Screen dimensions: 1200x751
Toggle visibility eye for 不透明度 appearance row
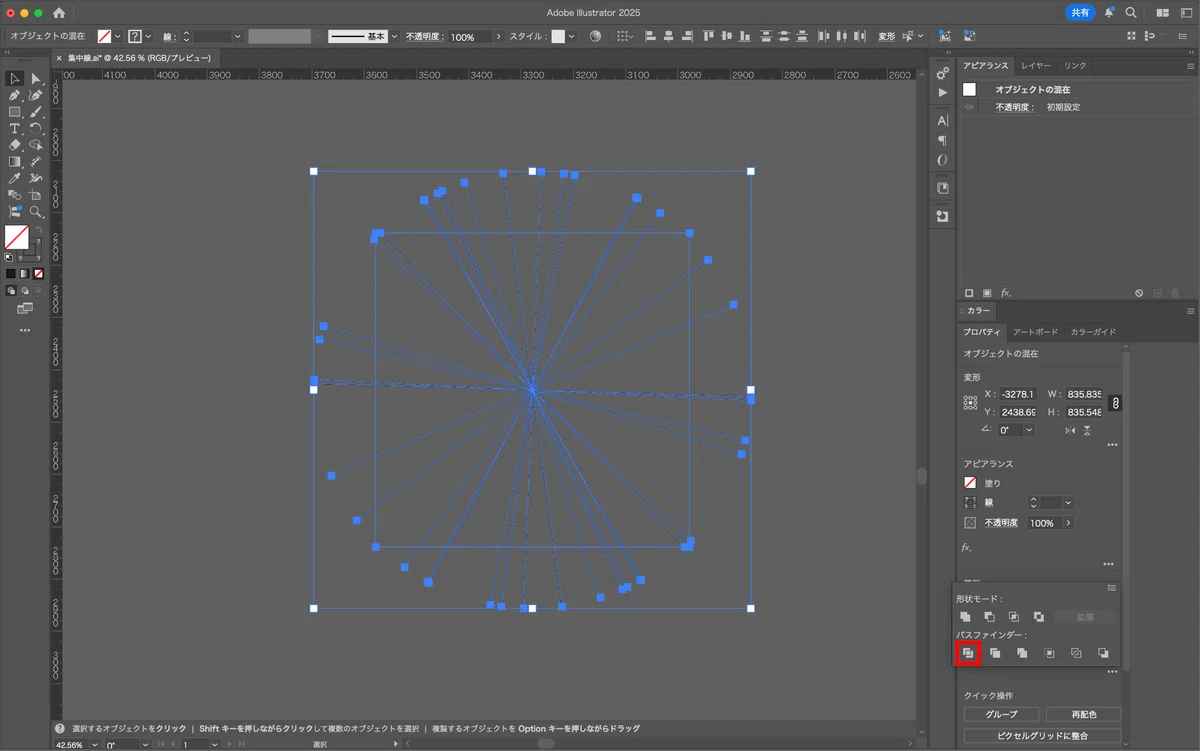point(968,107)
